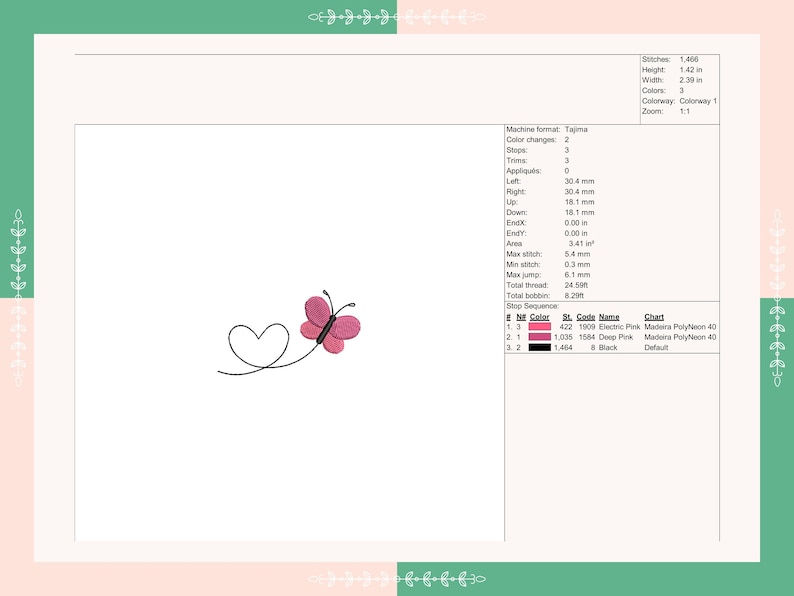Click the 'N#' column header
794x596 pixels.
click(521, 316)
